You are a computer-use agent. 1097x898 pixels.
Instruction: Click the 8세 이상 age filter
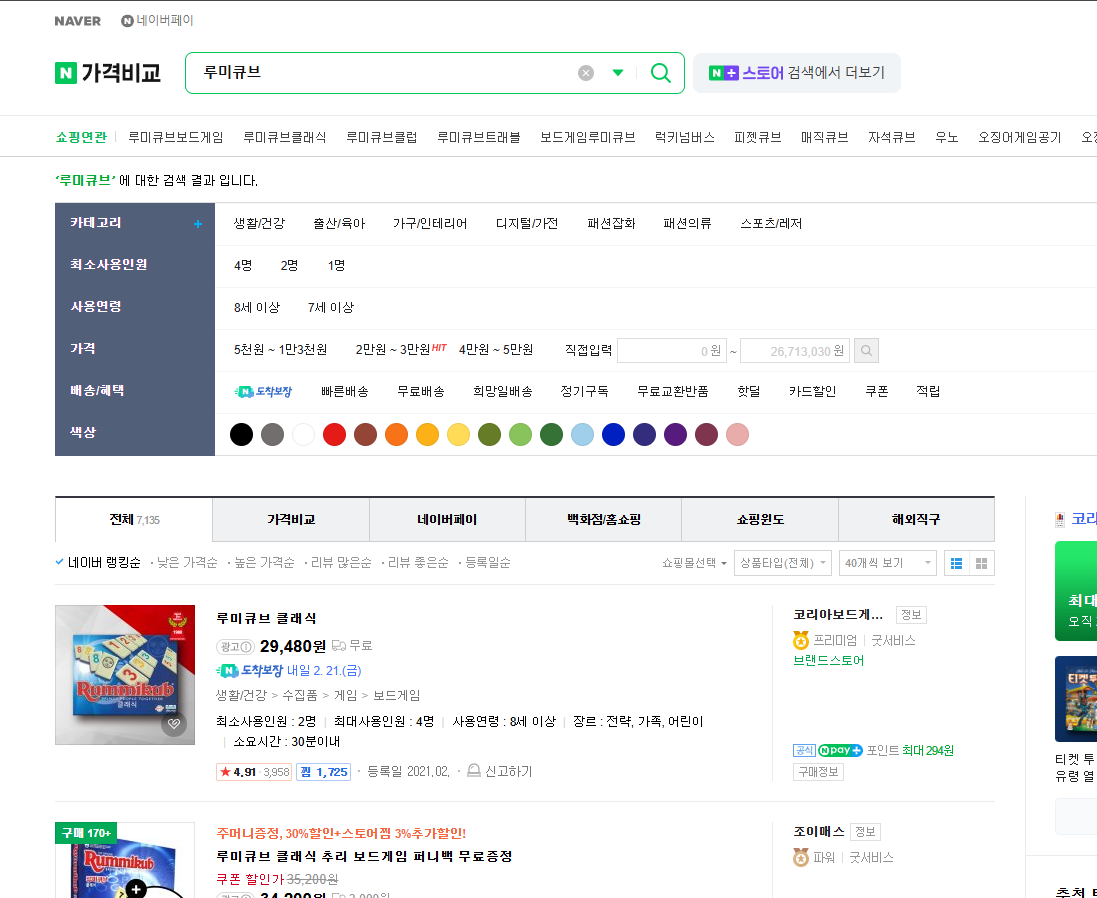coord(257,308)
